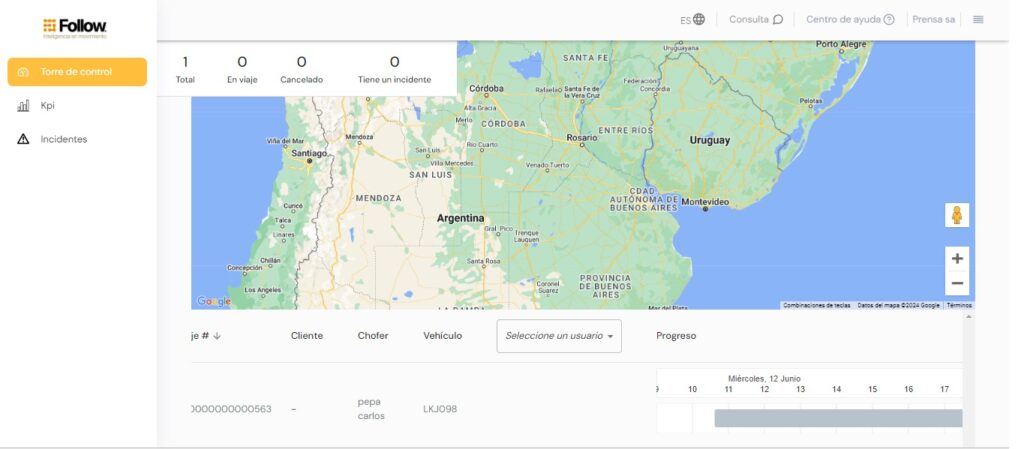The width and height of the screenshot is (1024, 449).
Task: Sort by trip number column arrow
Action: [217, 336]
